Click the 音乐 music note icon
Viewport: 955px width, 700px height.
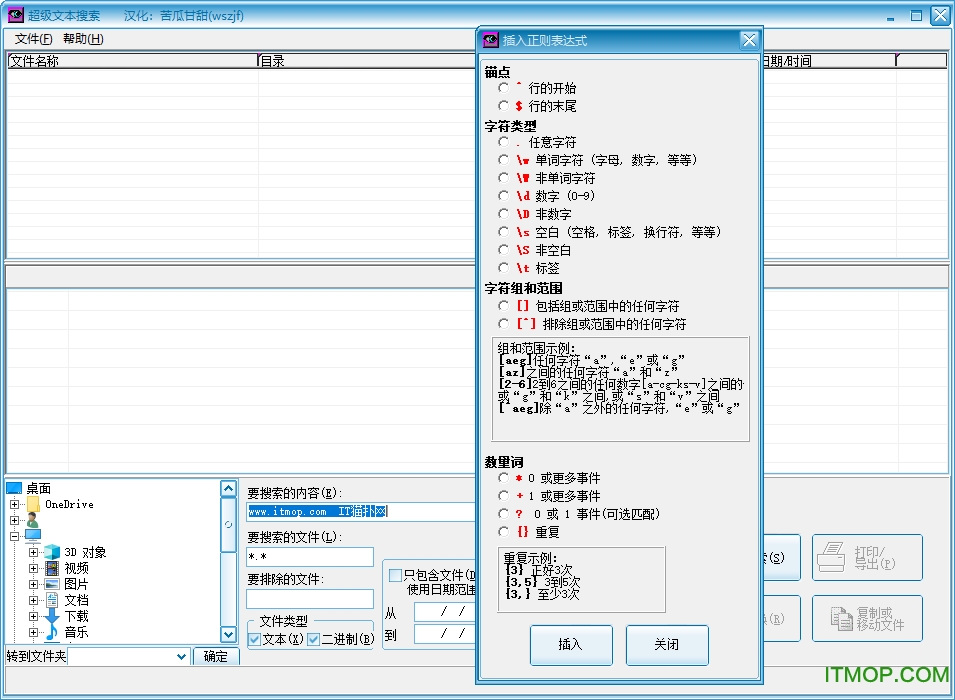click(52, 632)
